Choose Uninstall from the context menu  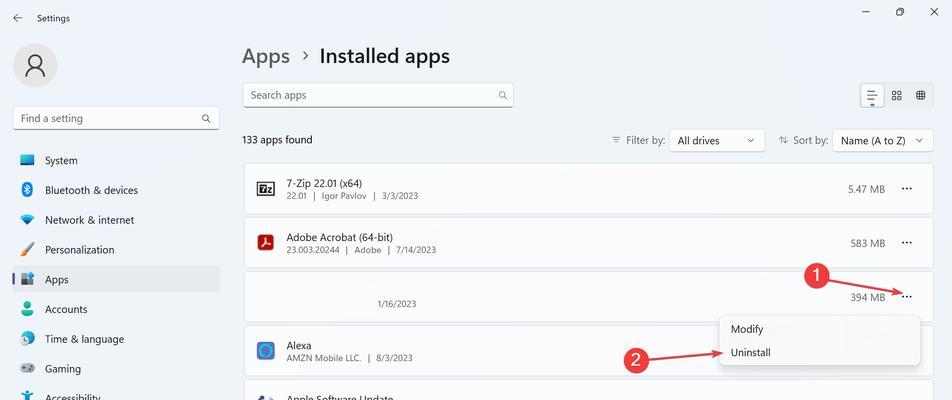[819, 352]
